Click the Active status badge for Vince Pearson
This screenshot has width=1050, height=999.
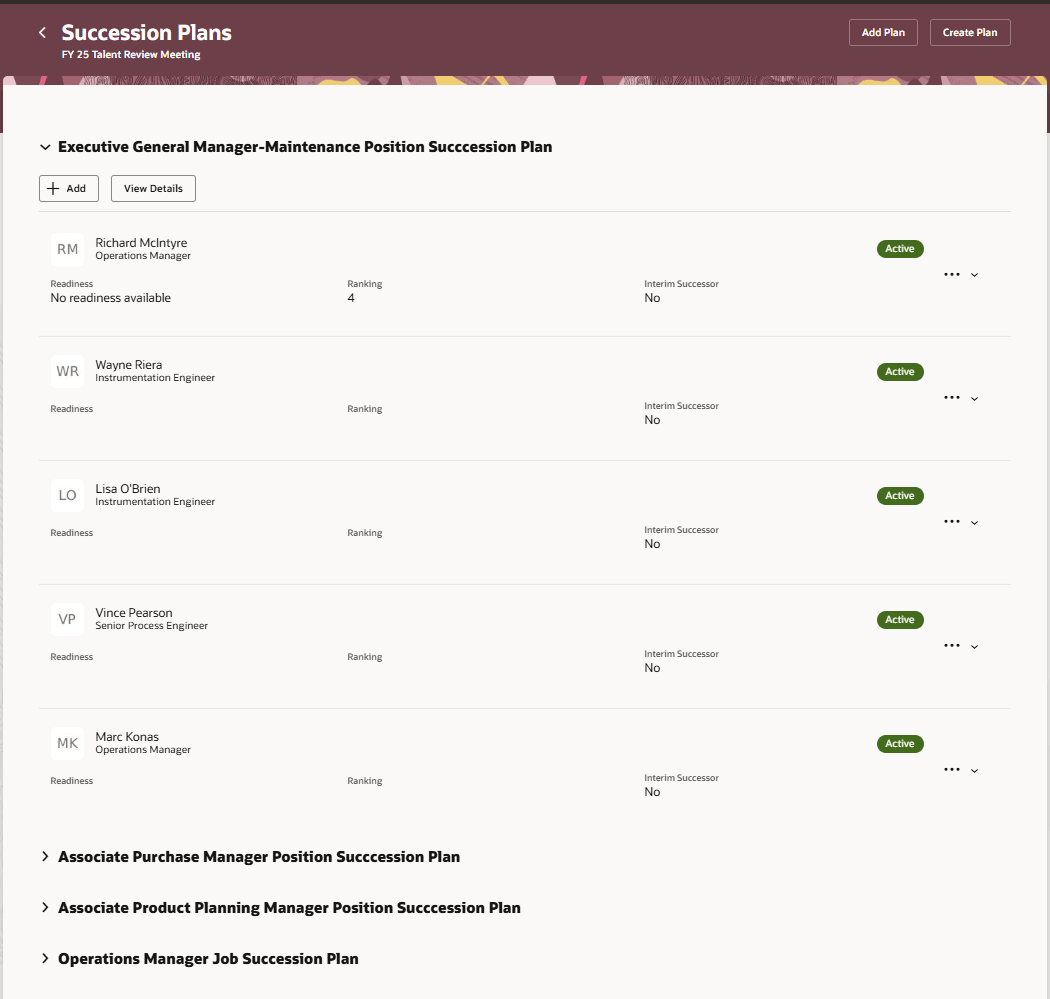coord(899,619)
